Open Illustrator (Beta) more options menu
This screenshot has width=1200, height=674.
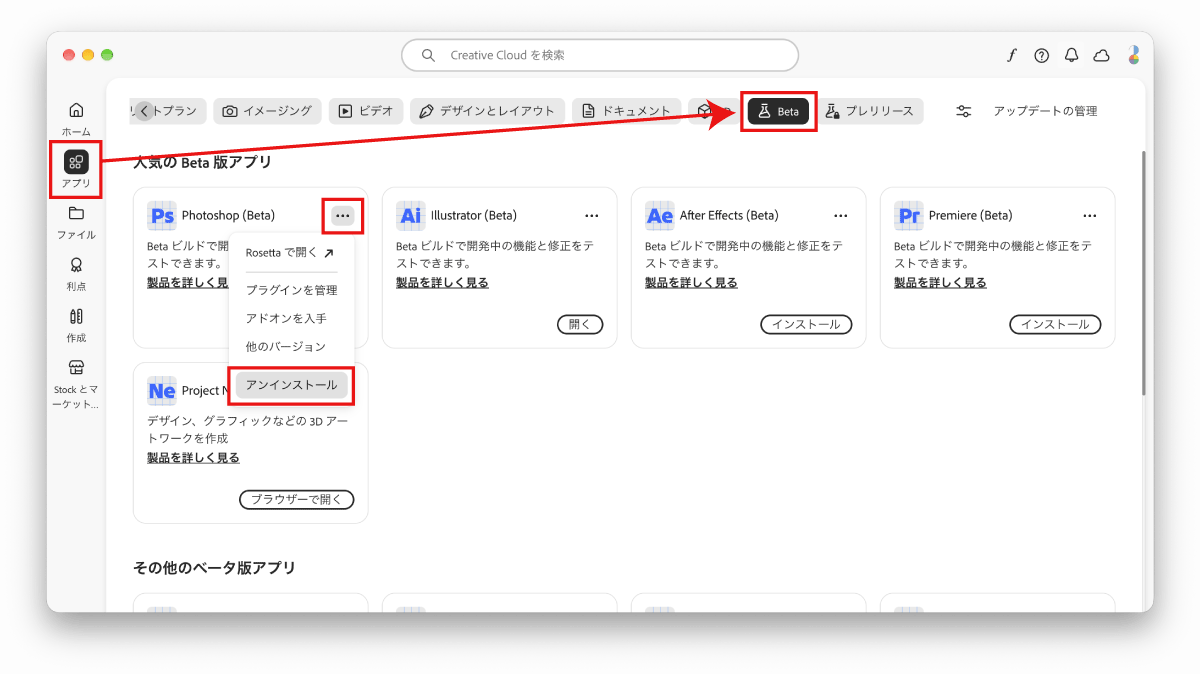(592, 215)
